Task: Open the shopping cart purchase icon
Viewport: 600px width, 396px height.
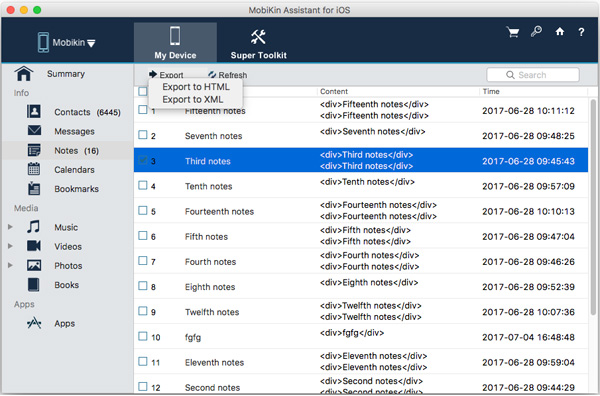Action: 513,32
